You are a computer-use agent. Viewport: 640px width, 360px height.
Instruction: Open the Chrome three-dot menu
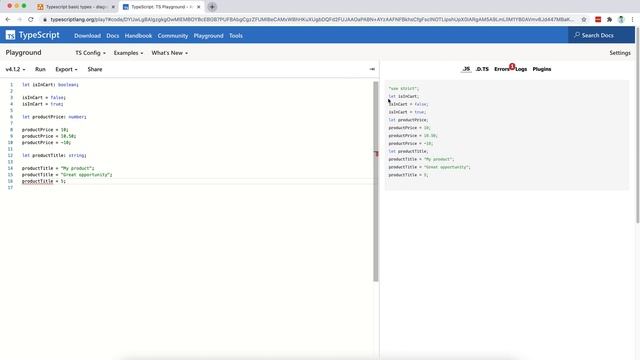tap(632, 19)
